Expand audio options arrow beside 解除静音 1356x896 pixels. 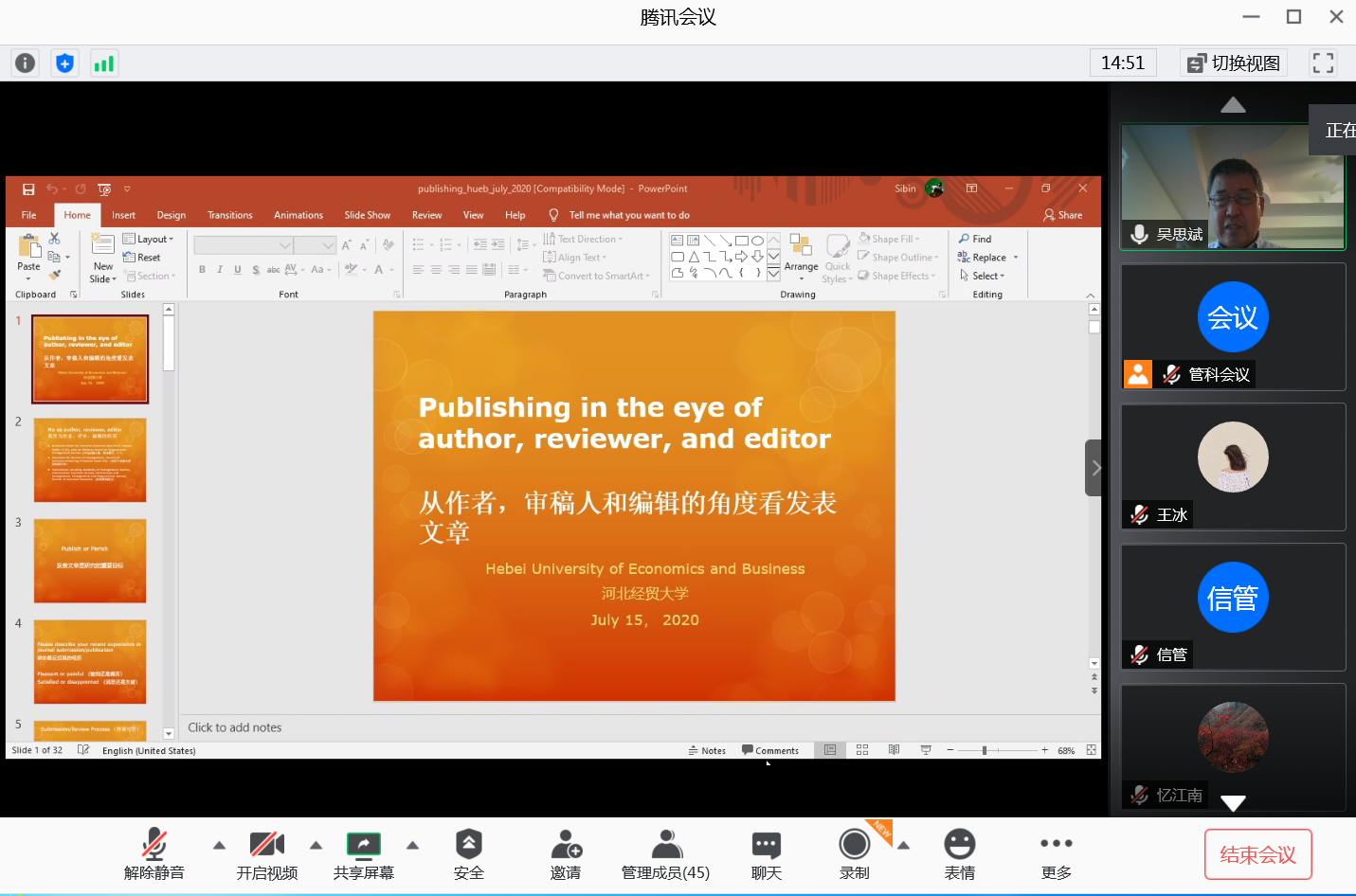point(219,845)
